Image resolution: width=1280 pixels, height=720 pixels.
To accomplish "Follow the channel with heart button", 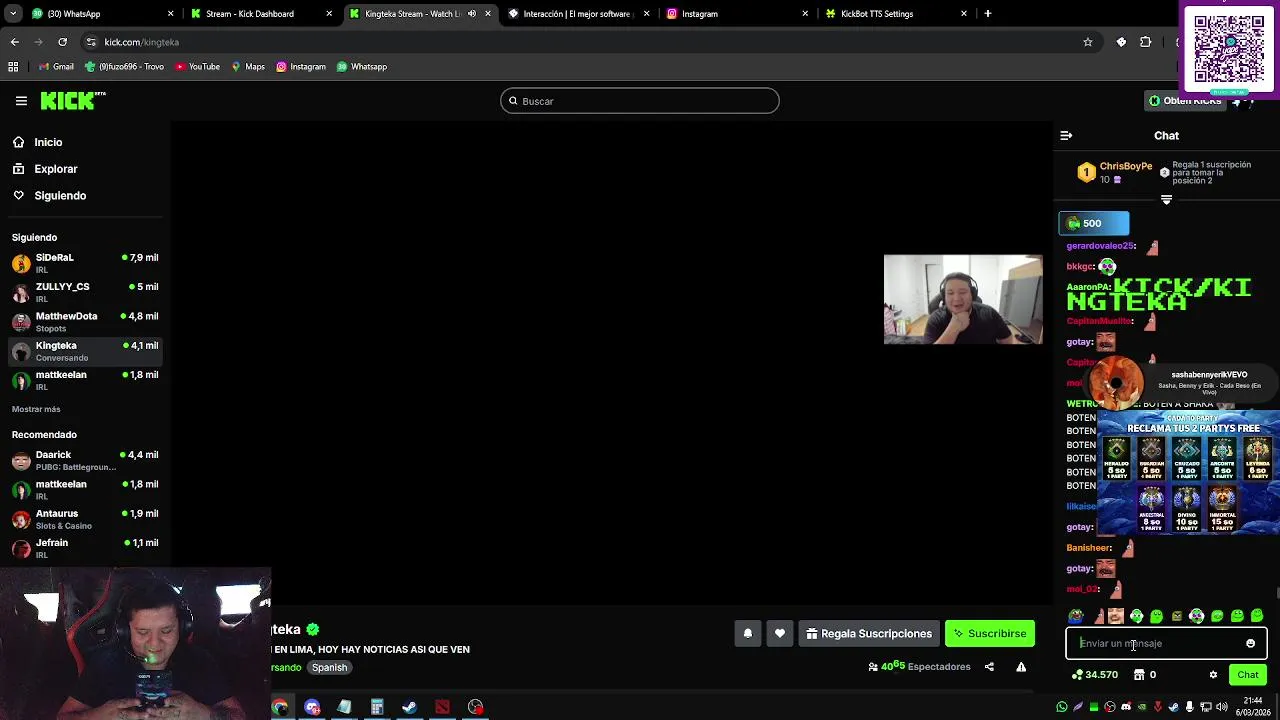I will [x=780, y=633].
